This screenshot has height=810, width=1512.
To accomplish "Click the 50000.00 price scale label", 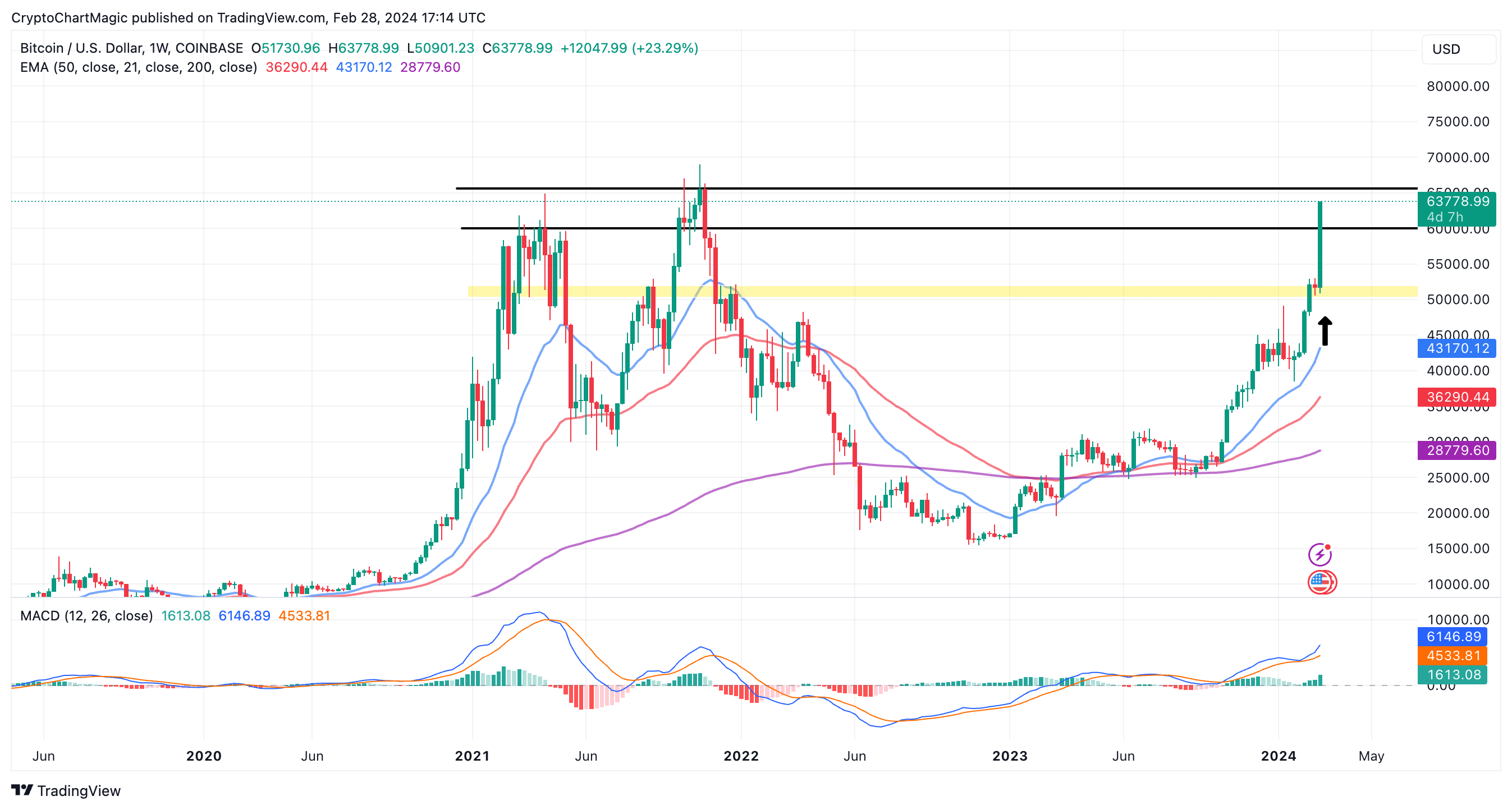I will pos(1458,300).
